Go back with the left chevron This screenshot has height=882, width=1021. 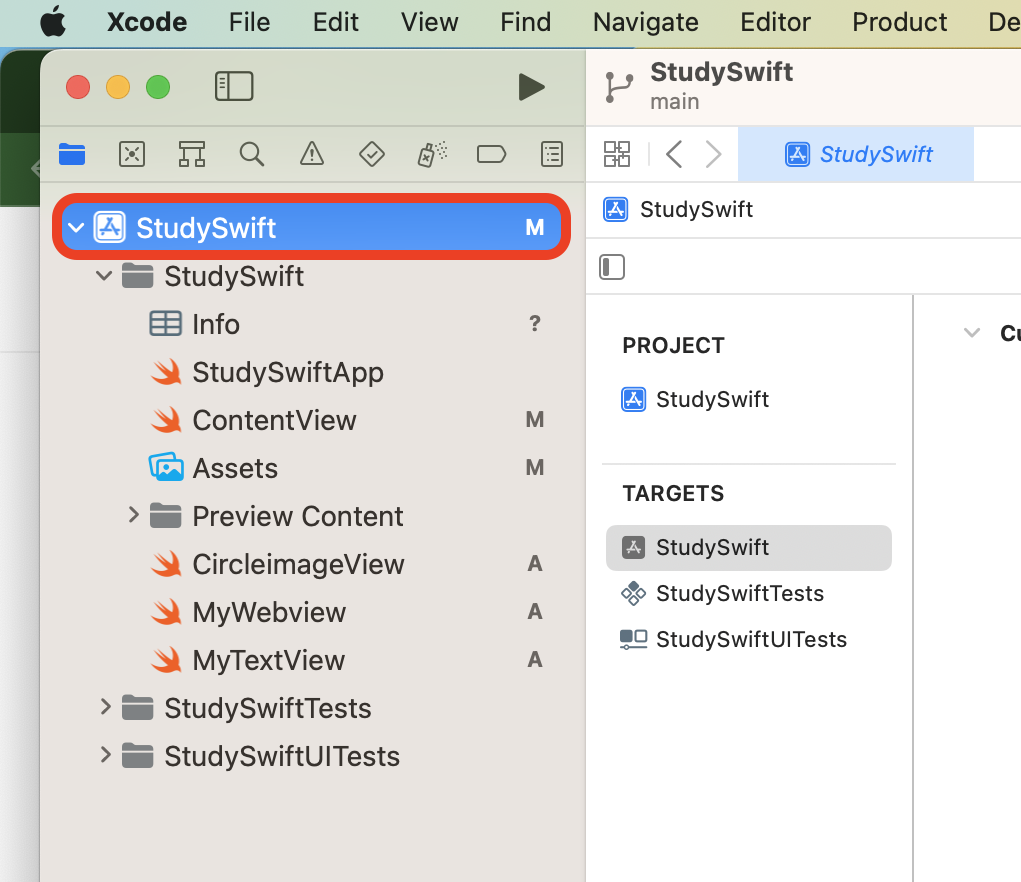[x=674, y=154]
